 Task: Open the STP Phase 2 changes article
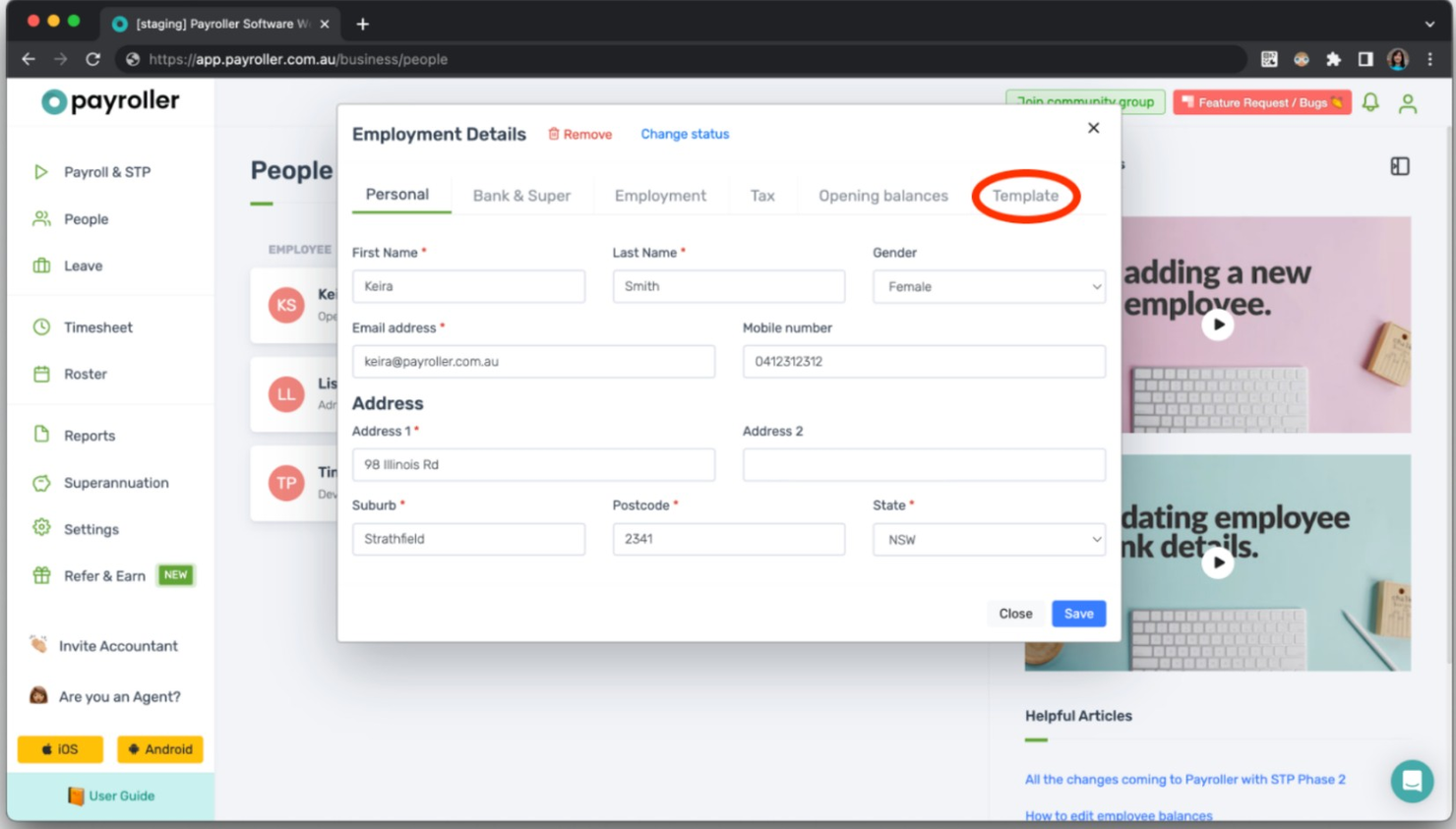click(x=1184, y=779)
